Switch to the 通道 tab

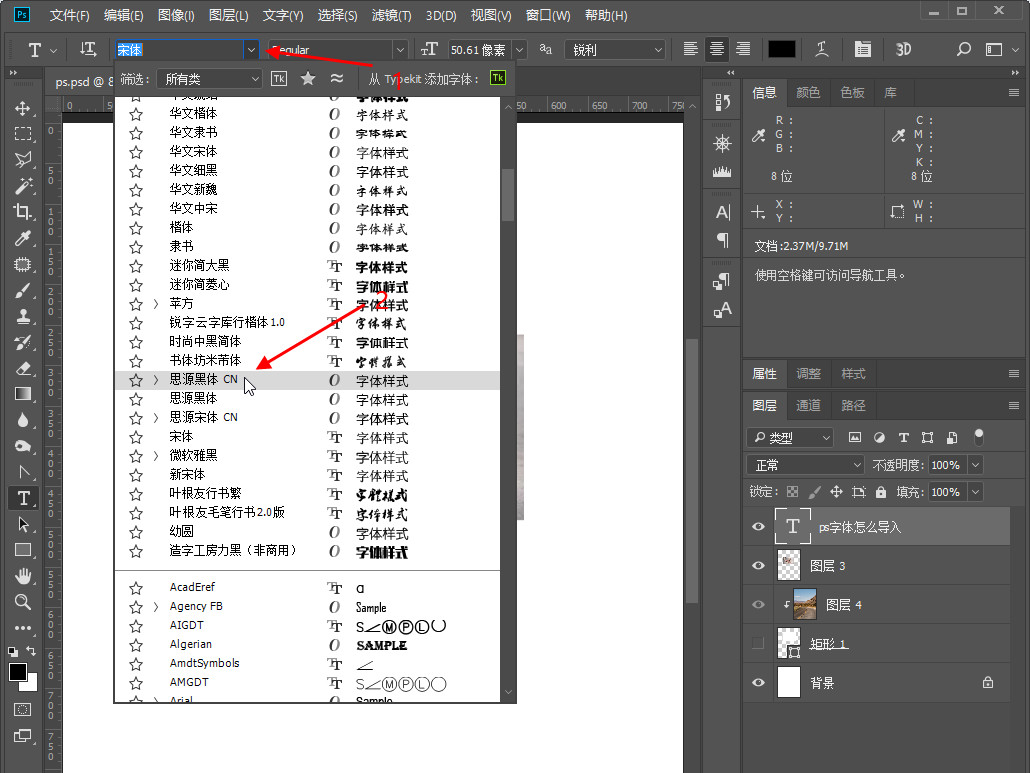pos(808,405)
